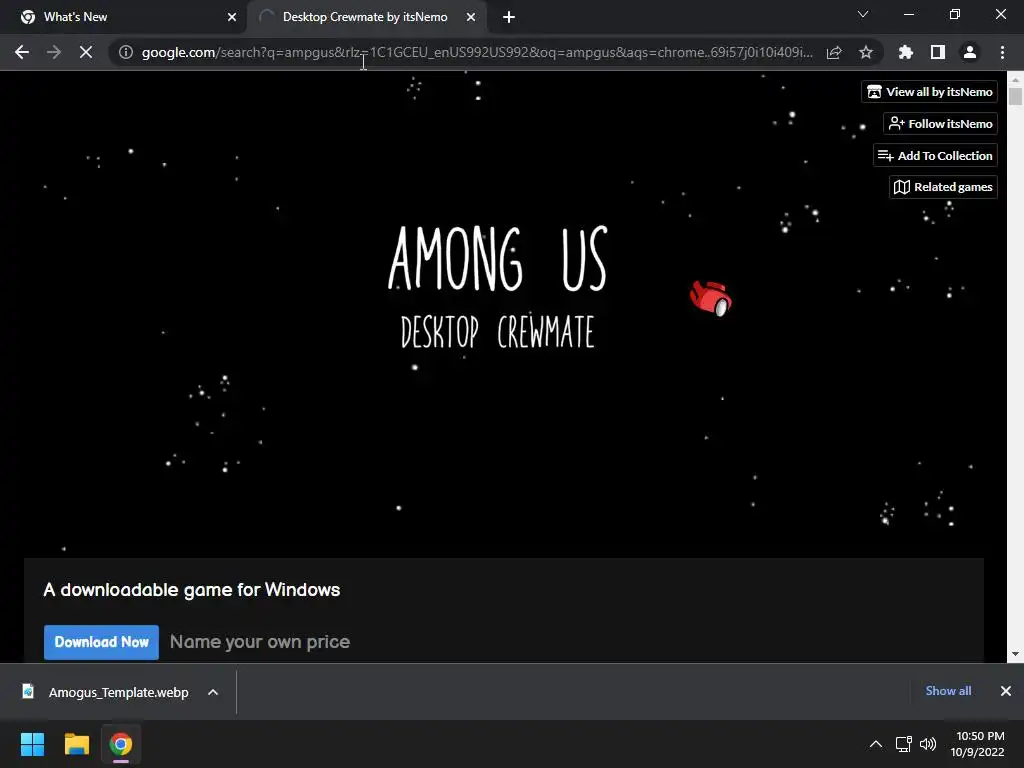Stop loading the page with X button

tap(86, 52)
